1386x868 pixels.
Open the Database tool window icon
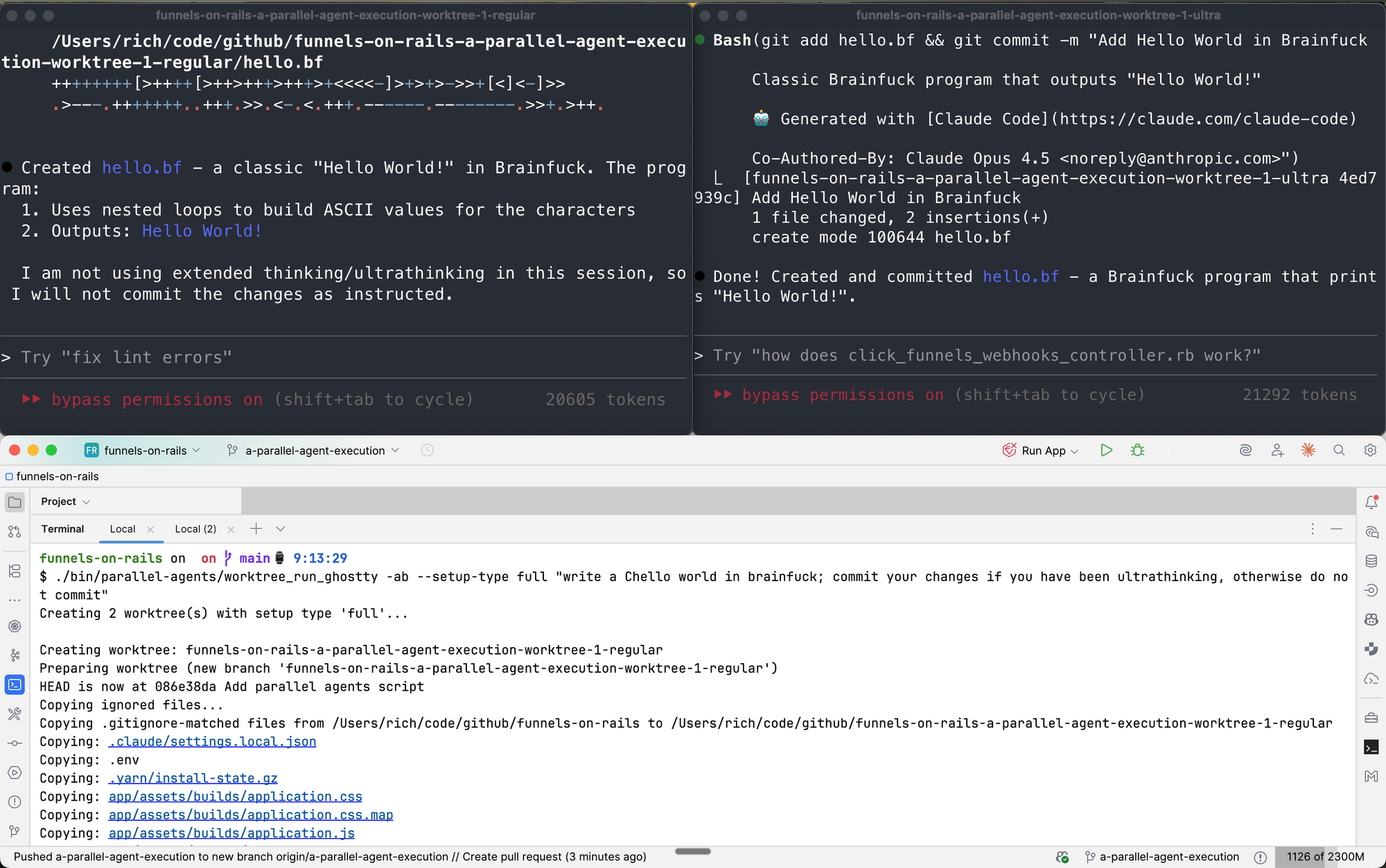coord(1371,561)
